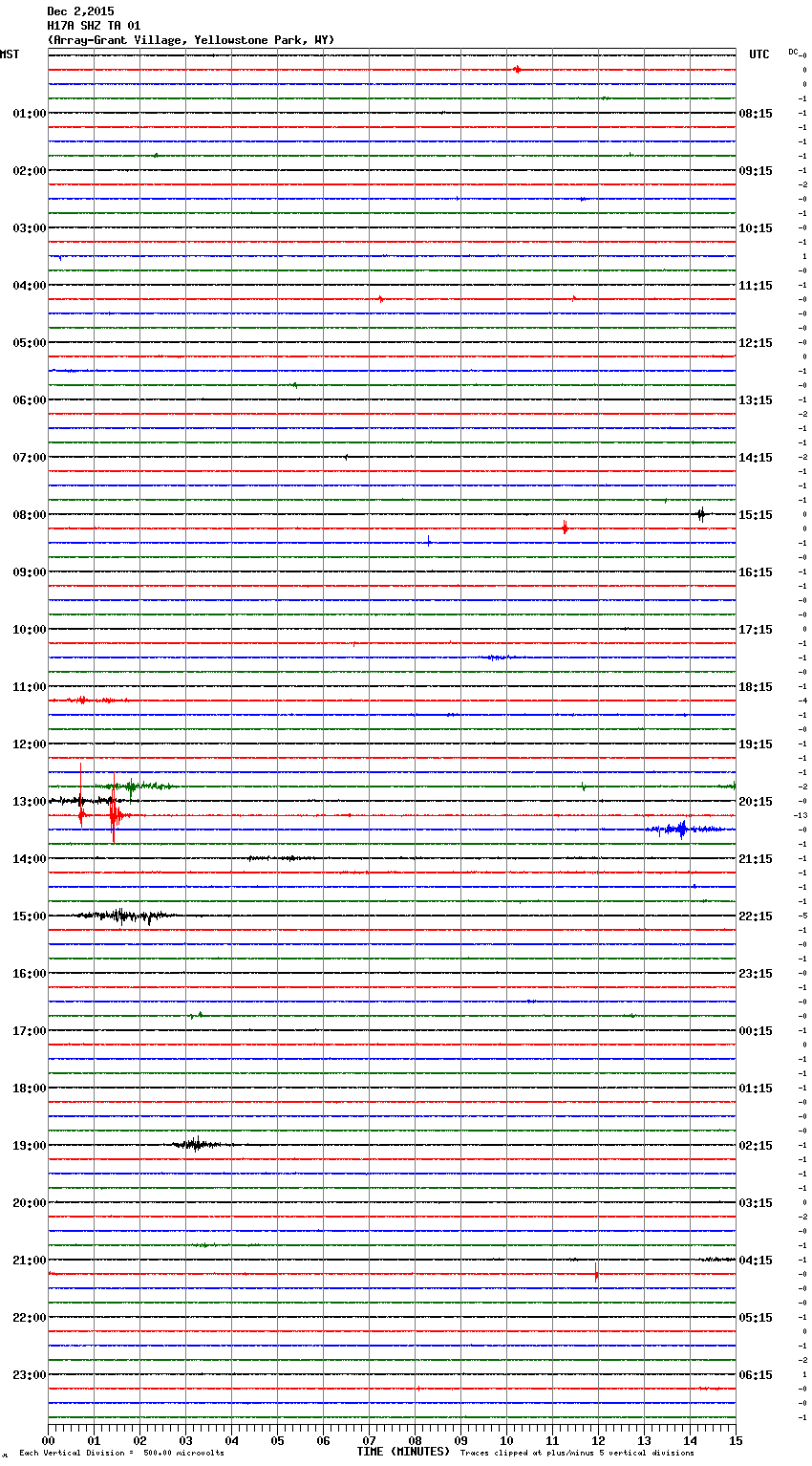Click the 00:15 UTC time label
Image resolution: width=812 pixels, height=1466 pixels.
pos(756,1031)
